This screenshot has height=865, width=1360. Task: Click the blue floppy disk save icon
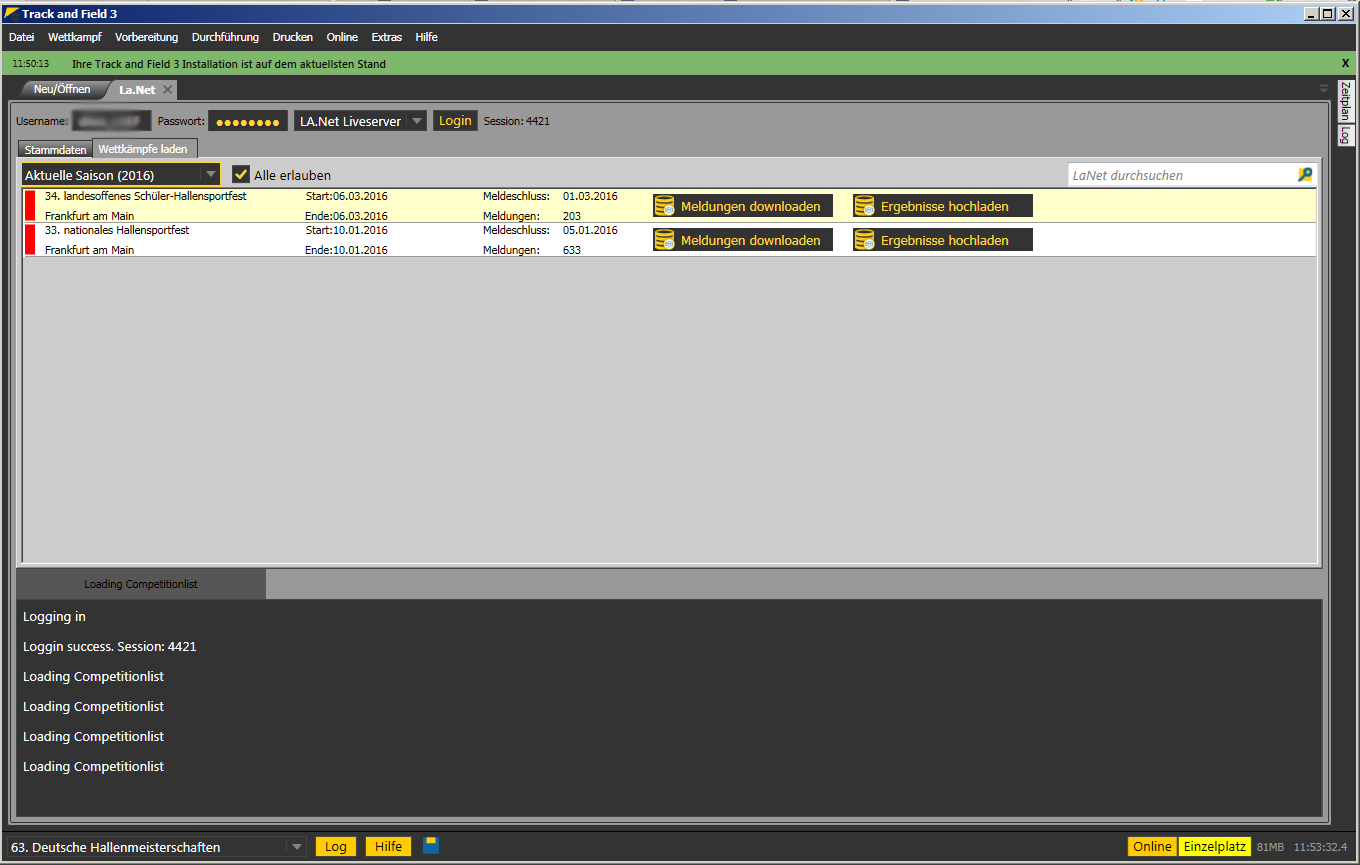[431, 845]
